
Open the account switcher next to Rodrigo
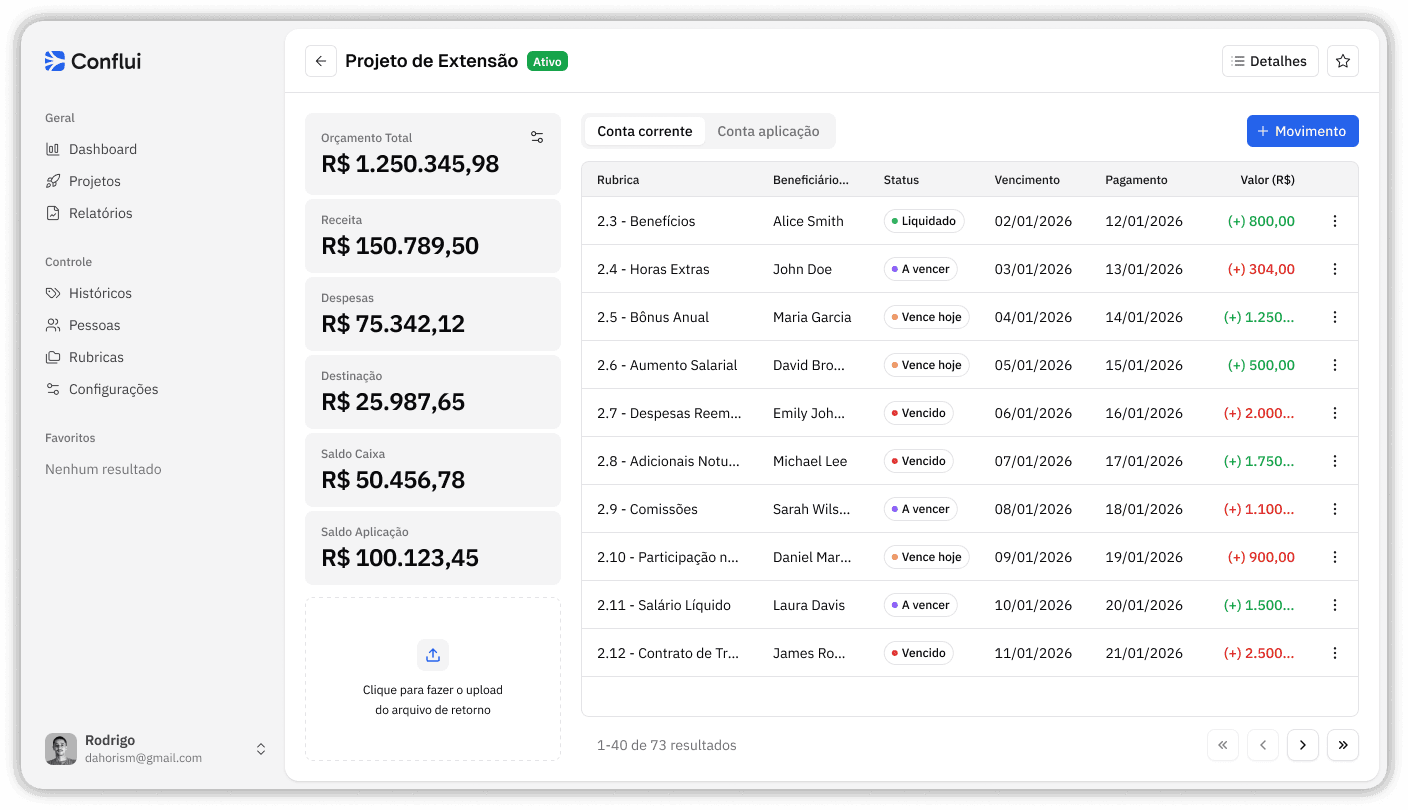(260, 748)
